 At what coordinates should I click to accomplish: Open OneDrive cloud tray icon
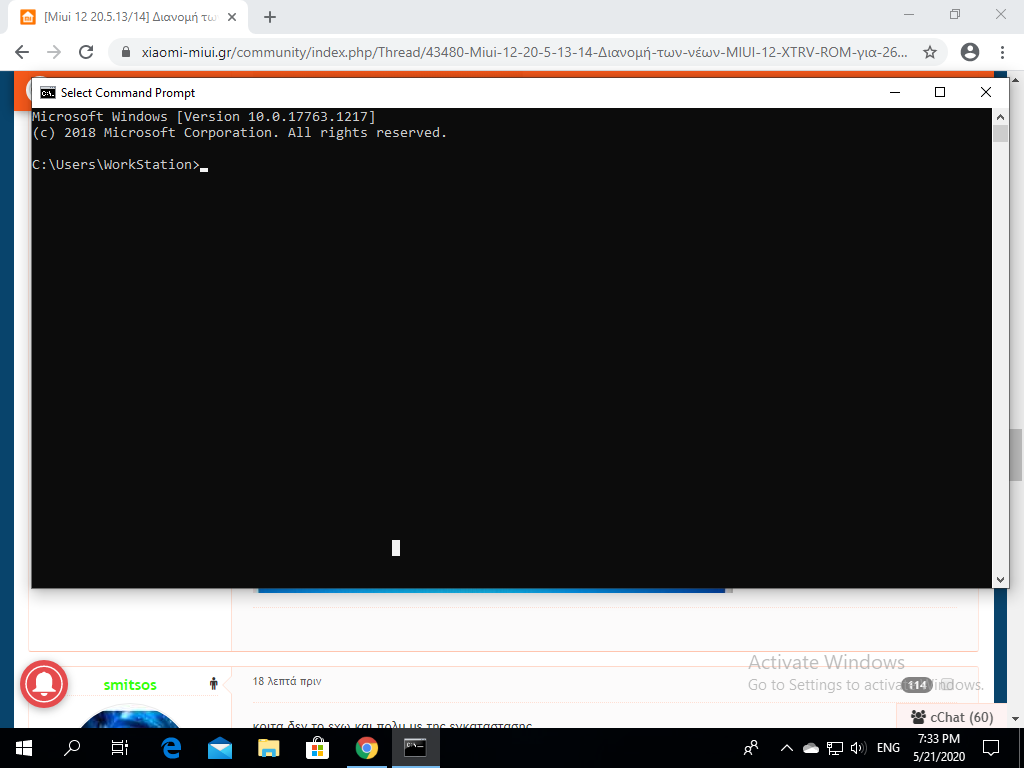coord(811,748)
